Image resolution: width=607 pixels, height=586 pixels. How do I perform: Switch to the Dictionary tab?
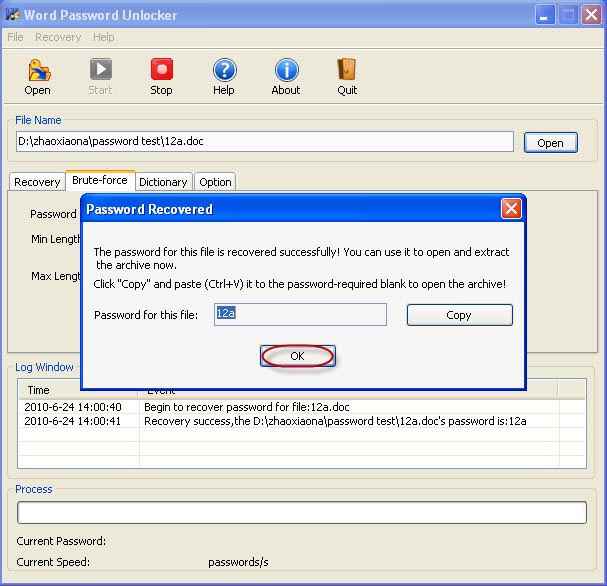163,182
